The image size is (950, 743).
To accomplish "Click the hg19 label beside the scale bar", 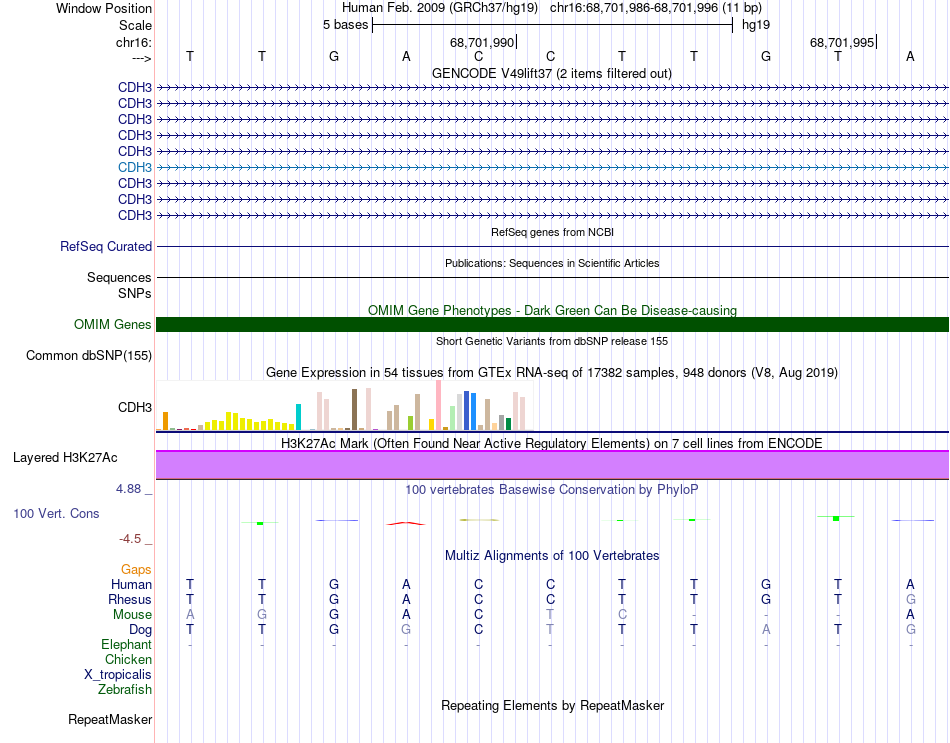I will point(756,25).
